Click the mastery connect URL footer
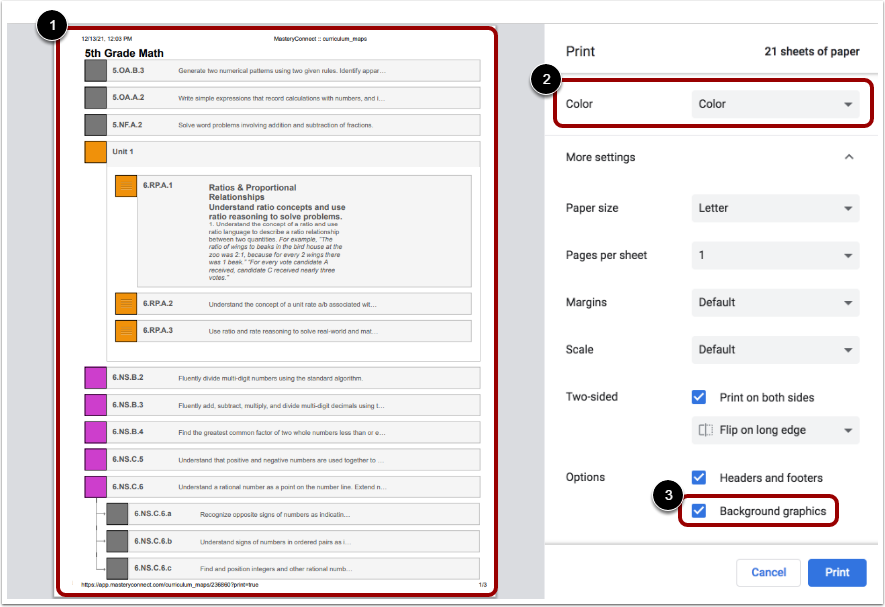The image size is (885, 607). pos(170,585)
